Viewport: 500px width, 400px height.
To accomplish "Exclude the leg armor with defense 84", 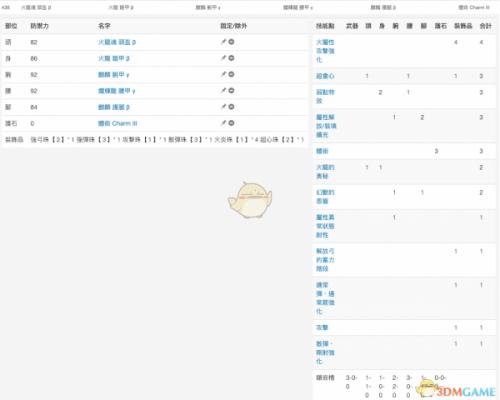I will 231,107.
